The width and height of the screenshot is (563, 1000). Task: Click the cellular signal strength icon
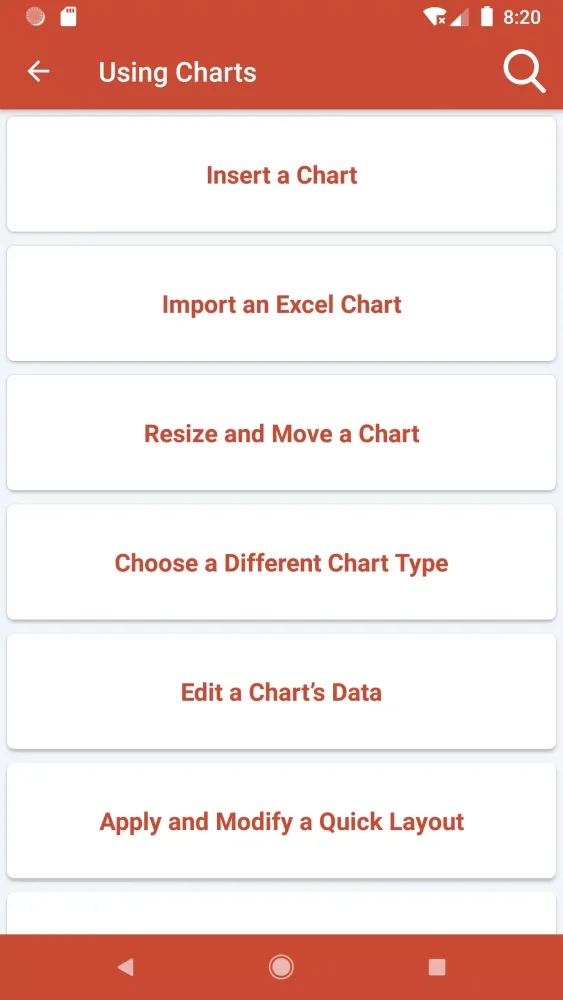459,17
